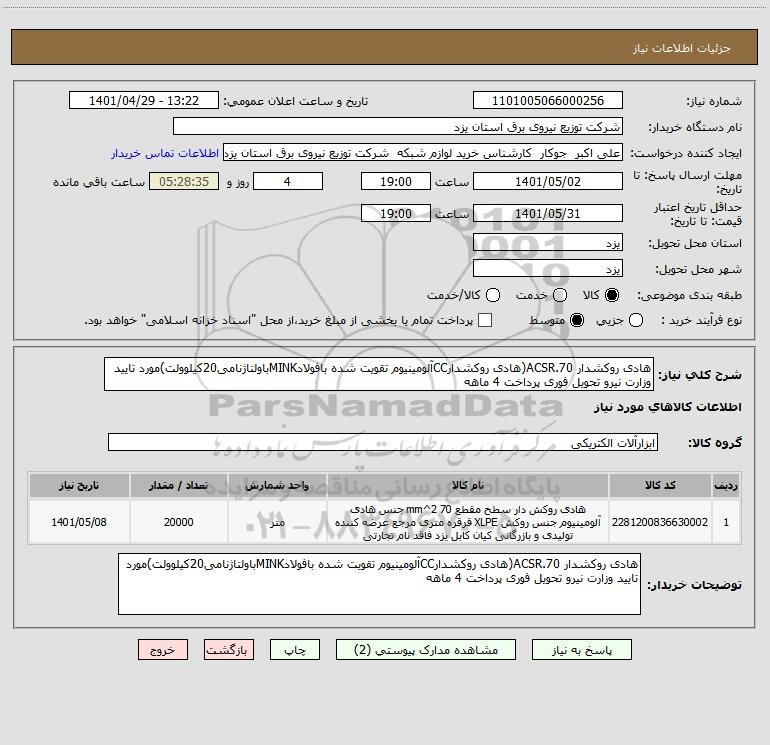Click the تعداد / مقدار column header
Viewport: 770px width, 745px height.
[x=178, y=485]
